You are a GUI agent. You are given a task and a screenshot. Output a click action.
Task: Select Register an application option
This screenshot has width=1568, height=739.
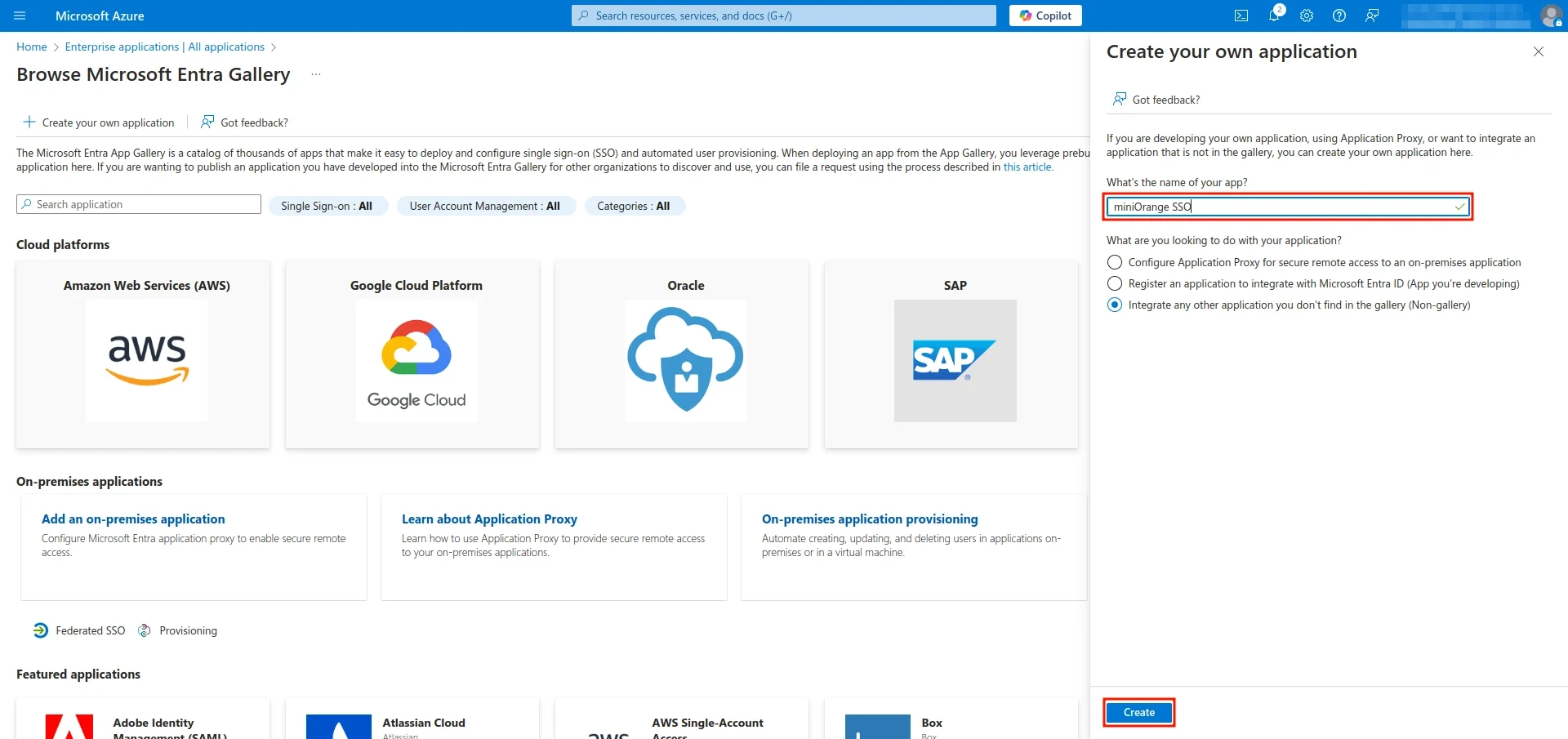click(x=1114, y=283)
